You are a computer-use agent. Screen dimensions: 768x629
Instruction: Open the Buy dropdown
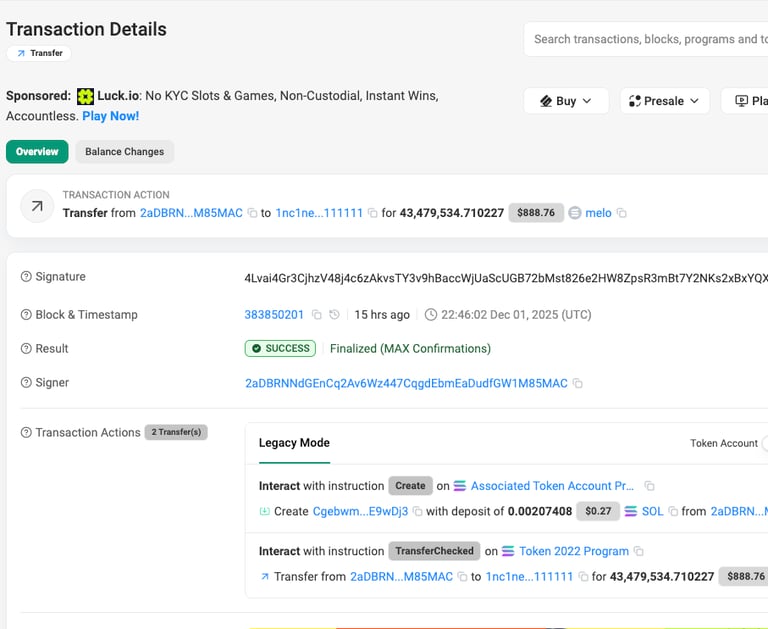pyautogui.click(x=566, y=101)
